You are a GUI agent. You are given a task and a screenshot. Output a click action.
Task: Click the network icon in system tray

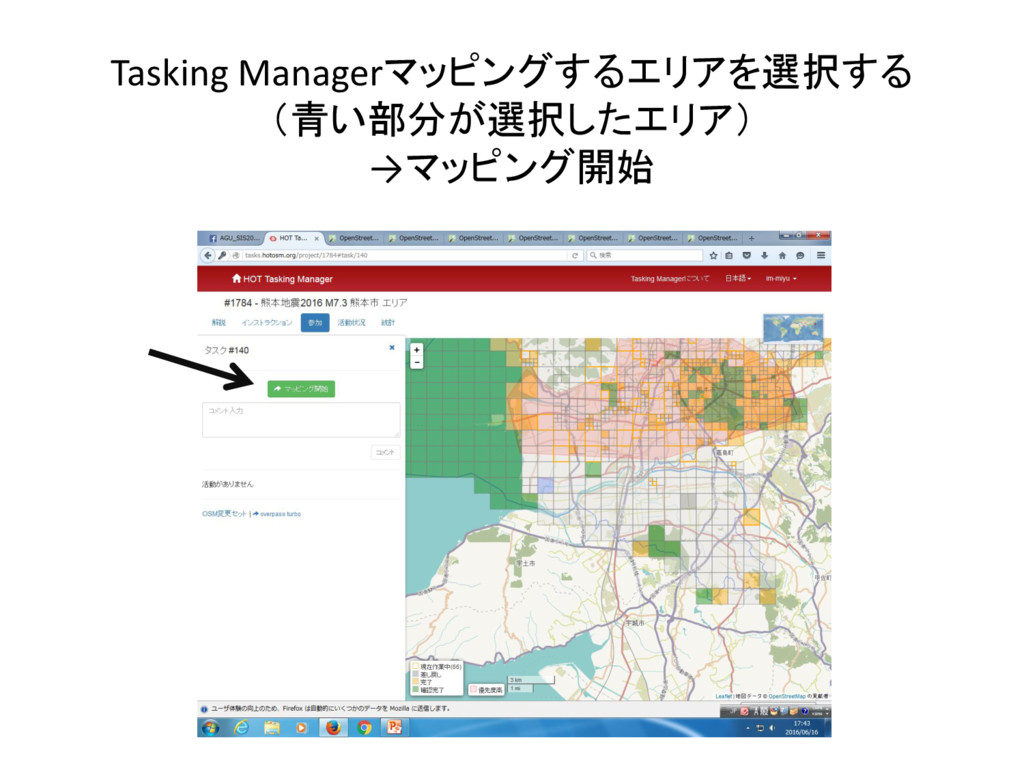pyautogui.click(x=760, y=728)
